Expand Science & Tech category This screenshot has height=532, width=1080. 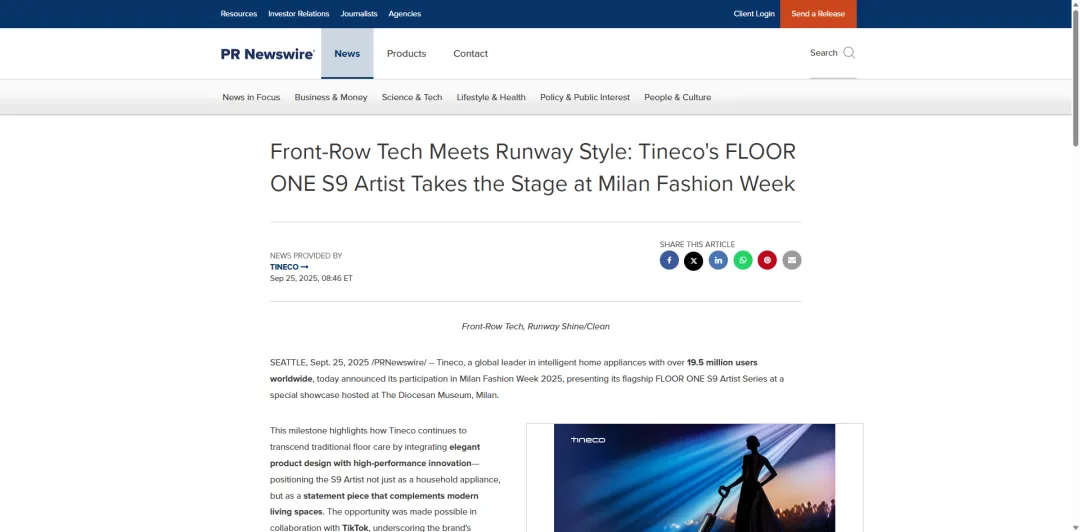pyautogui.click(x=411, y=97)
